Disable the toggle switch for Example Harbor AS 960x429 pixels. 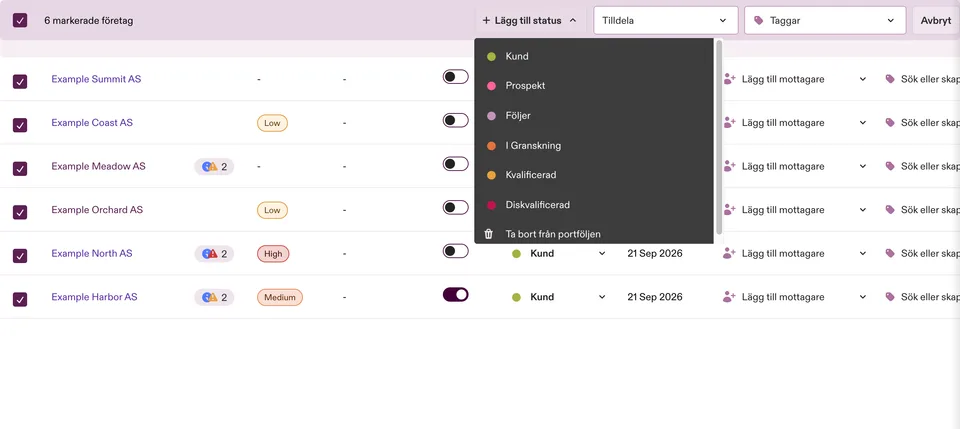pos(456,294)
